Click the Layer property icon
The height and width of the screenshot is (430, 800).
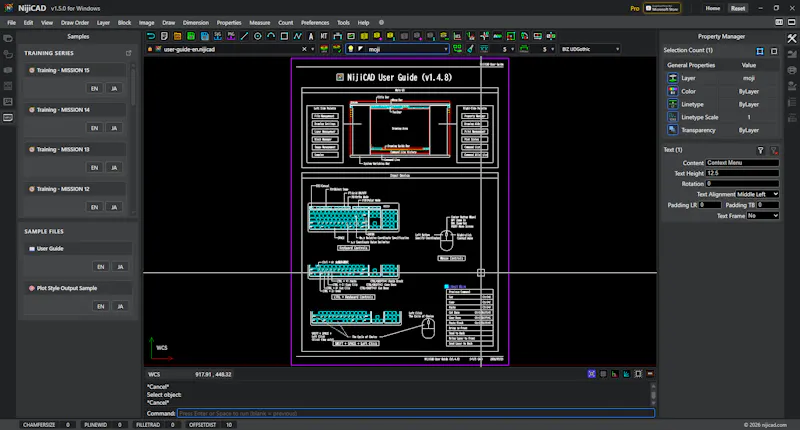(672, 78)
